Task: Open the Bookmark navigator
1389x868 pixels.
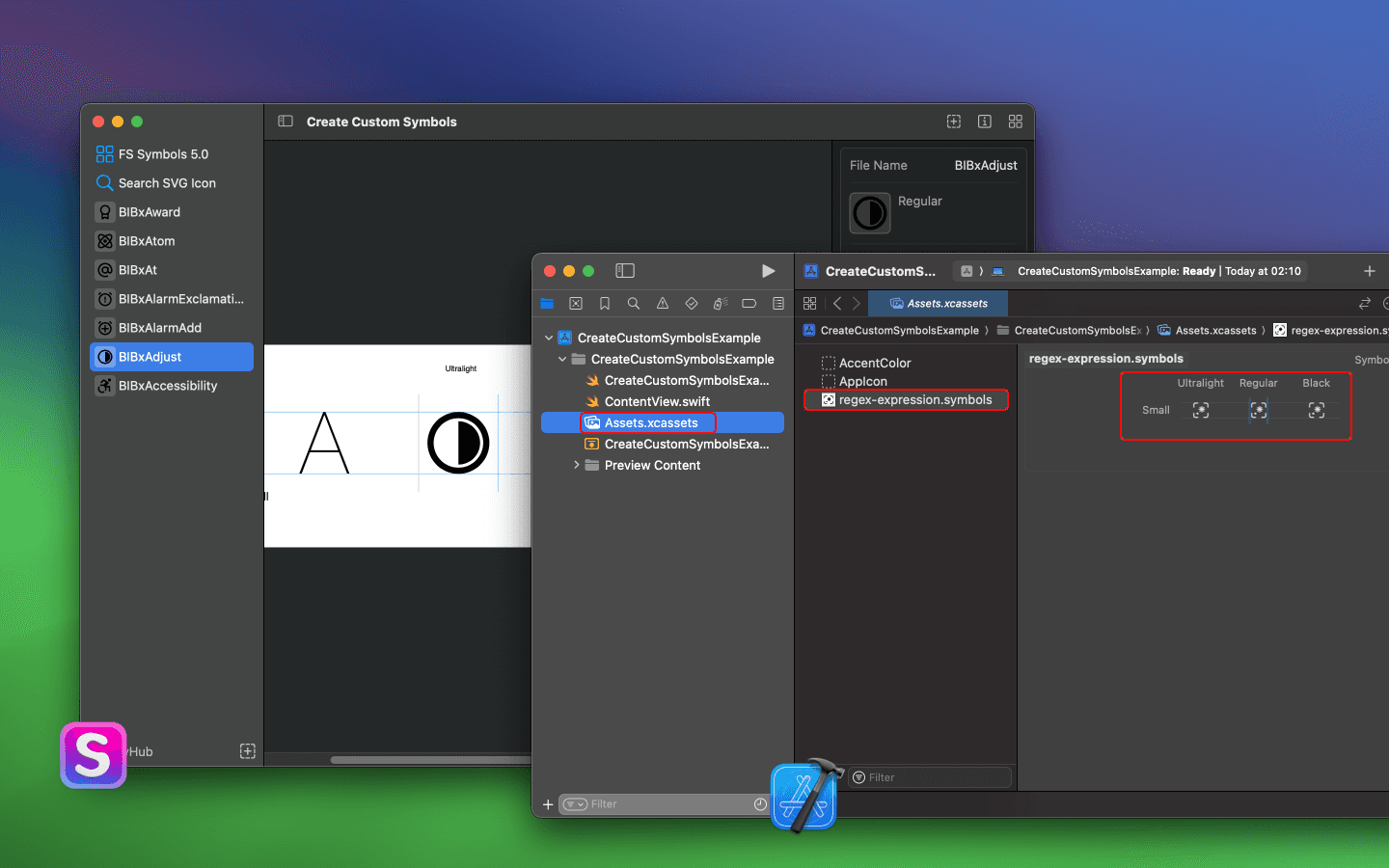Action: click(605, 303)
